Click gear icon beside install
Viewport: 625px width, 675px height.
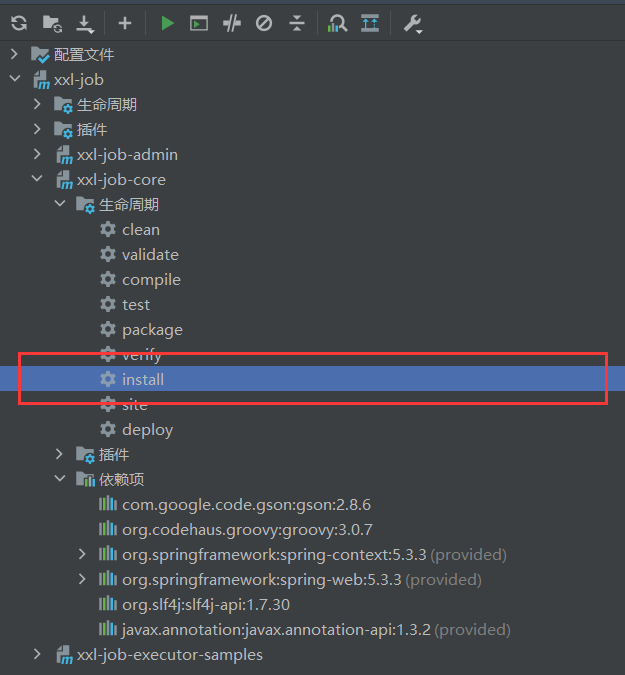click(x=108, y=379)
